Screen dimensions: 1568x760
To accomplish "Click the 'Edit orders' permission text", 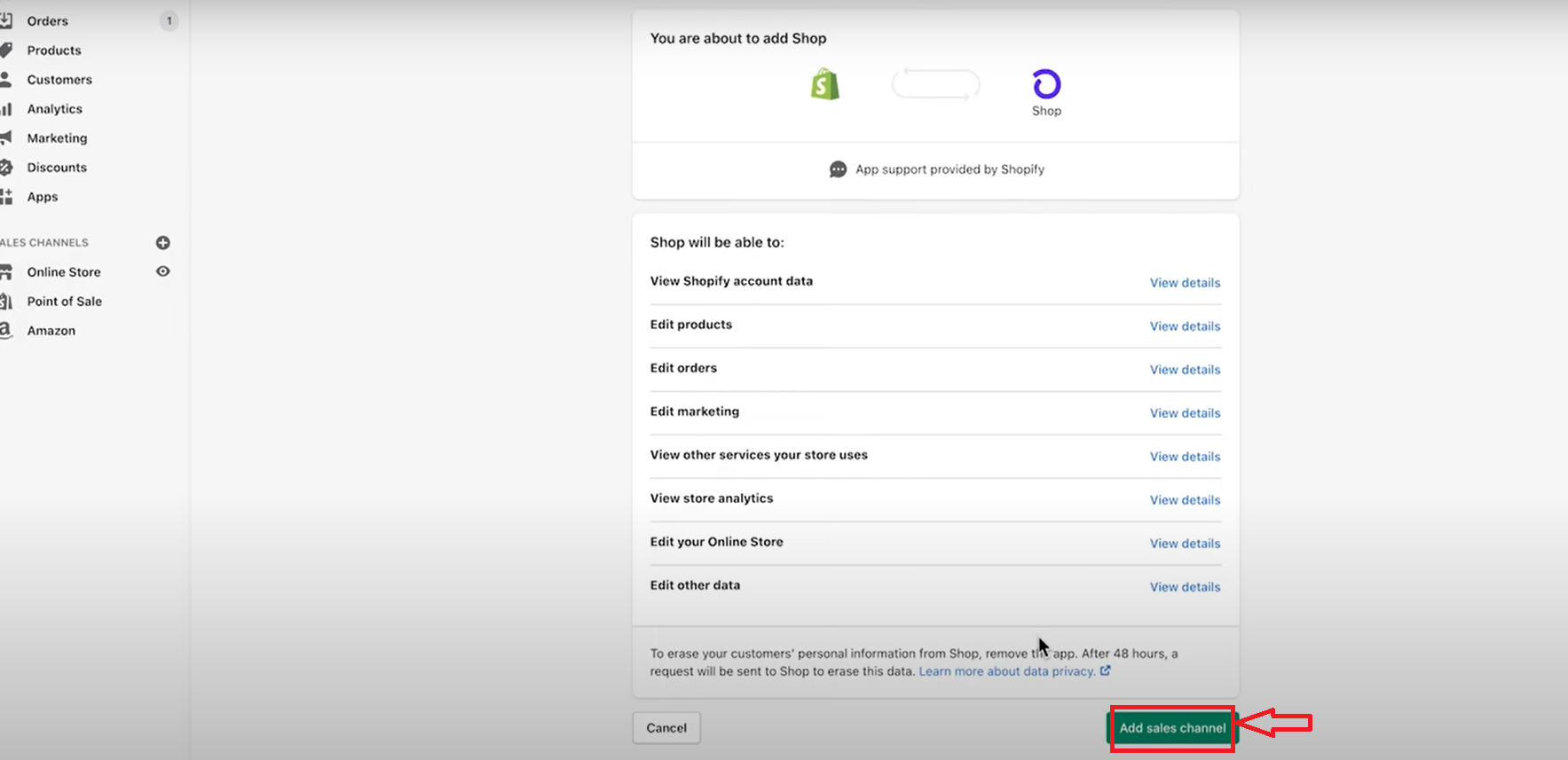I will coord(683,368).
